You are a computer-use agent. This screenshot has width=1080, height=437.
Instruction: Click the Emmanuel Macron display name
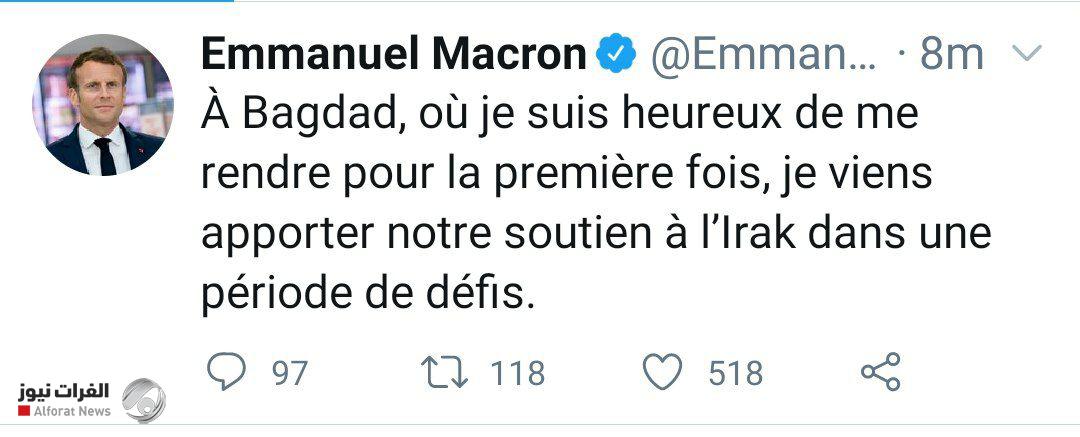(393, 56)
